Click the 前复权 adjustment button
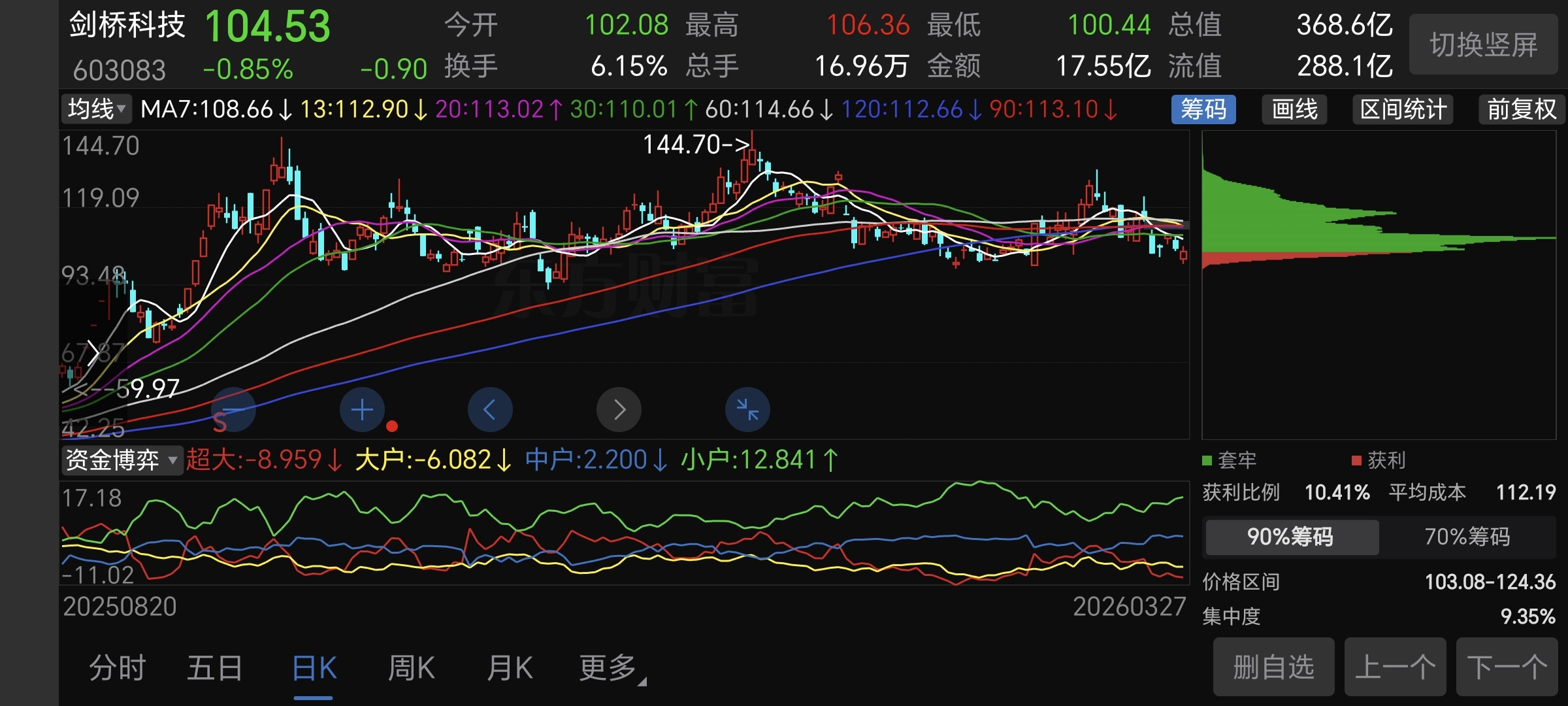The width and height of the screenshot is (1568, 706). point(1522,109)
